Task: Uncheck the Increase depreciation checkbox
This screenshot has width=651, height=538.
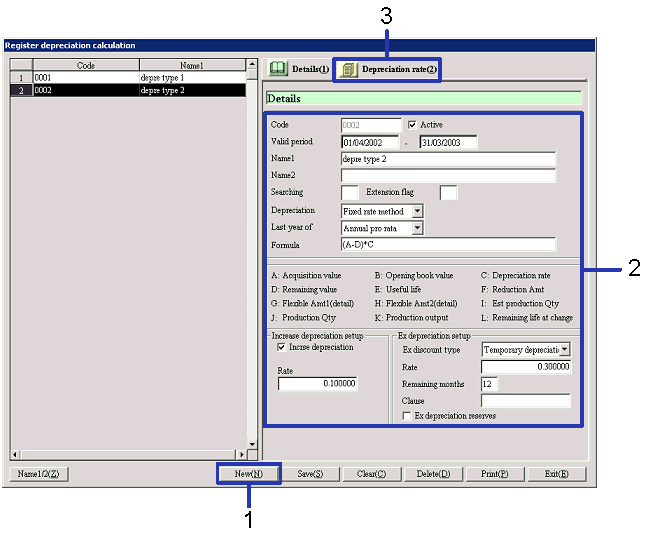Action: (281, 347)
